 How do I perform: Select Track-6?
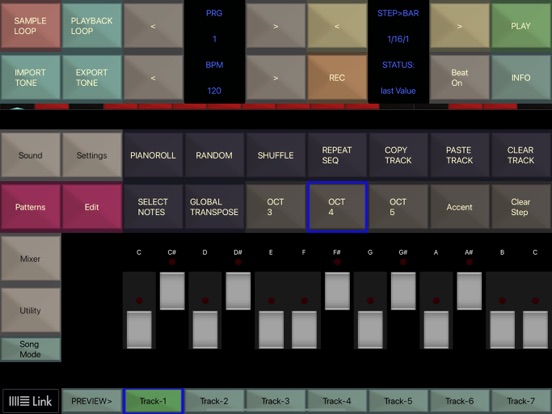(459, 401)
